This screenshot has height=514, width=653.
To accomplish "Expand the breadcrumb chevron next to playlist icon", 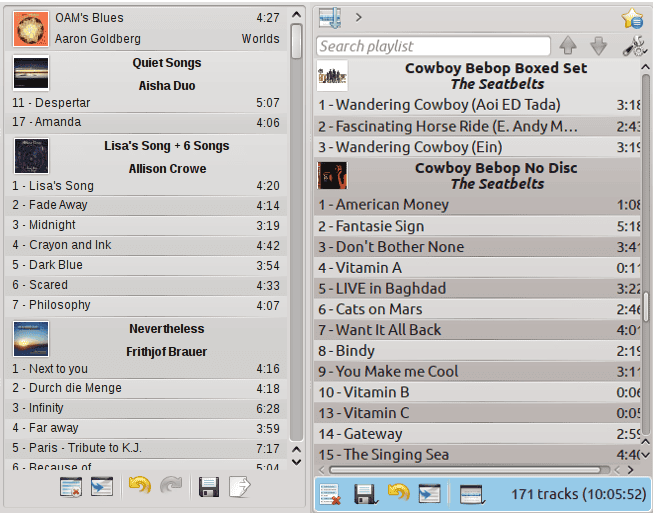I will tap(359, 18).
